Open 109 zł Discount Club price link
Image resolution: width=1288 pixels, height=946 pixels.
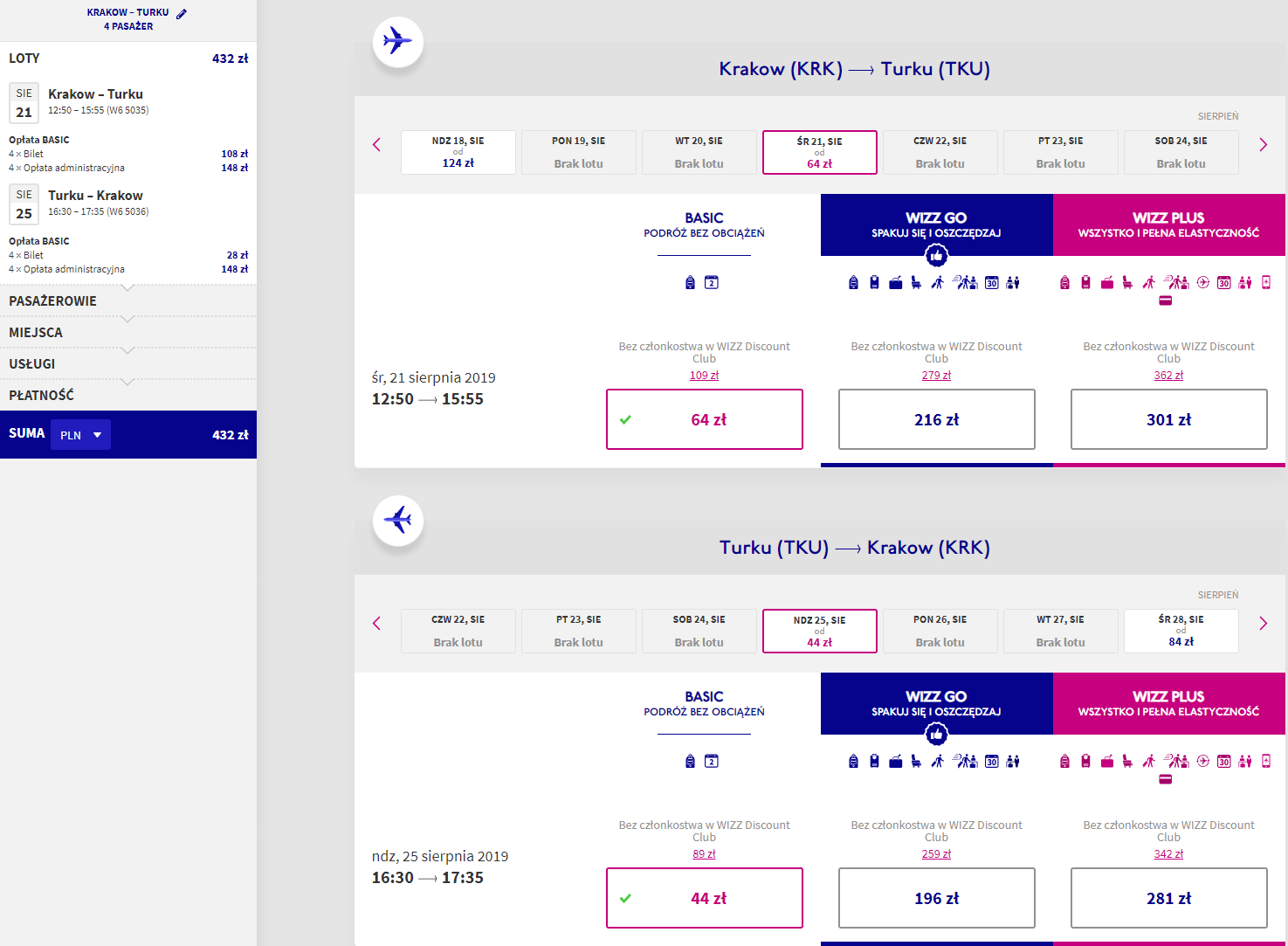(705, 376)
